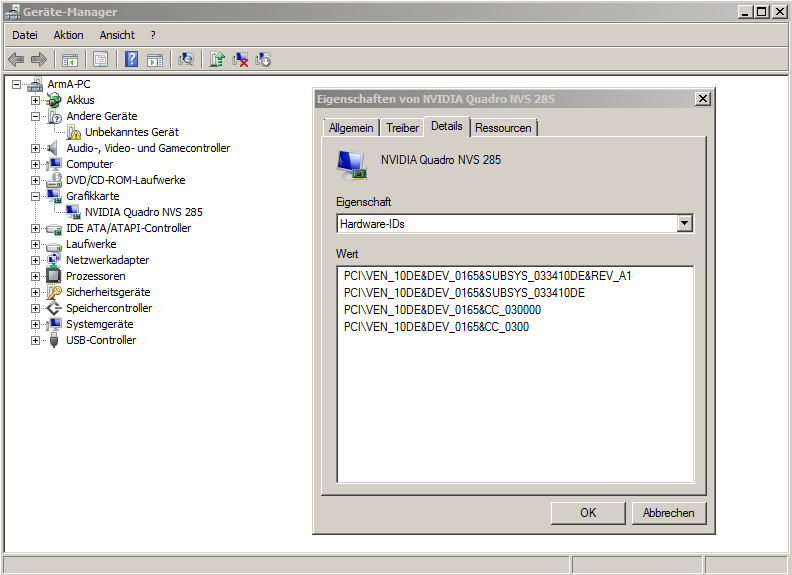Image resolution: width=792 pixels, height=575 pixels.
Task: Select the Netzwerkadapter icon
Action: click(54, 260)
